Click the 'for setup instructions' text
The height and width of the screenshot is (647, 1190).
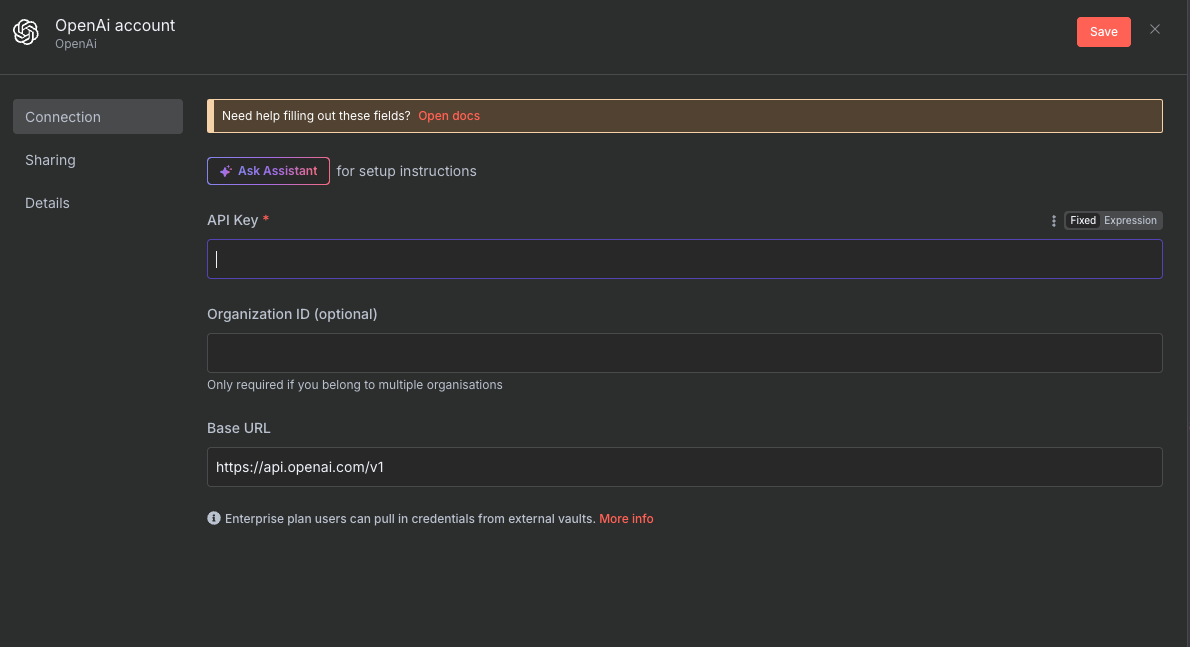coord(407,171)
